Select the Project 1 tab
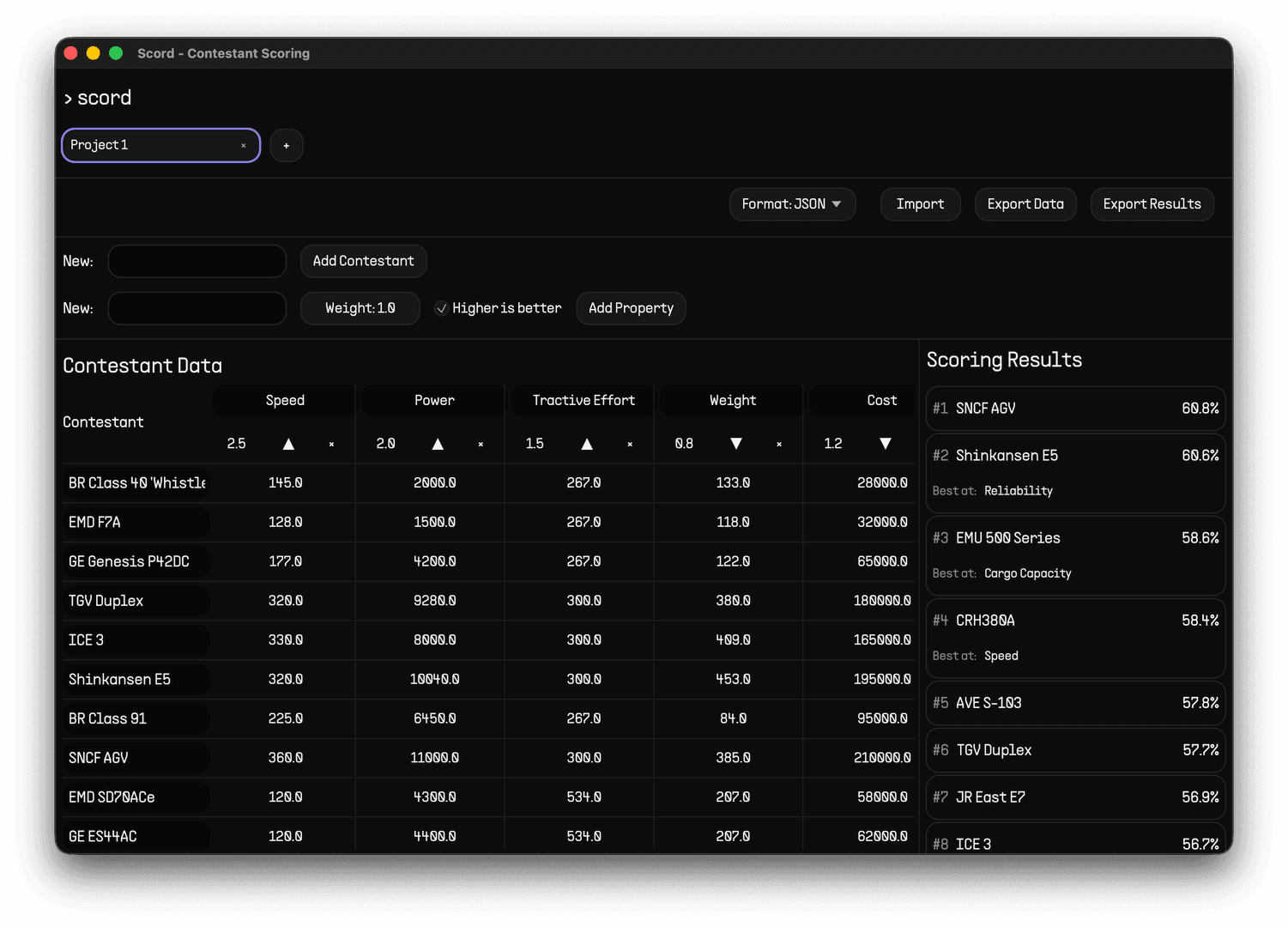The image size is (1288, 927). coord(146,145)
